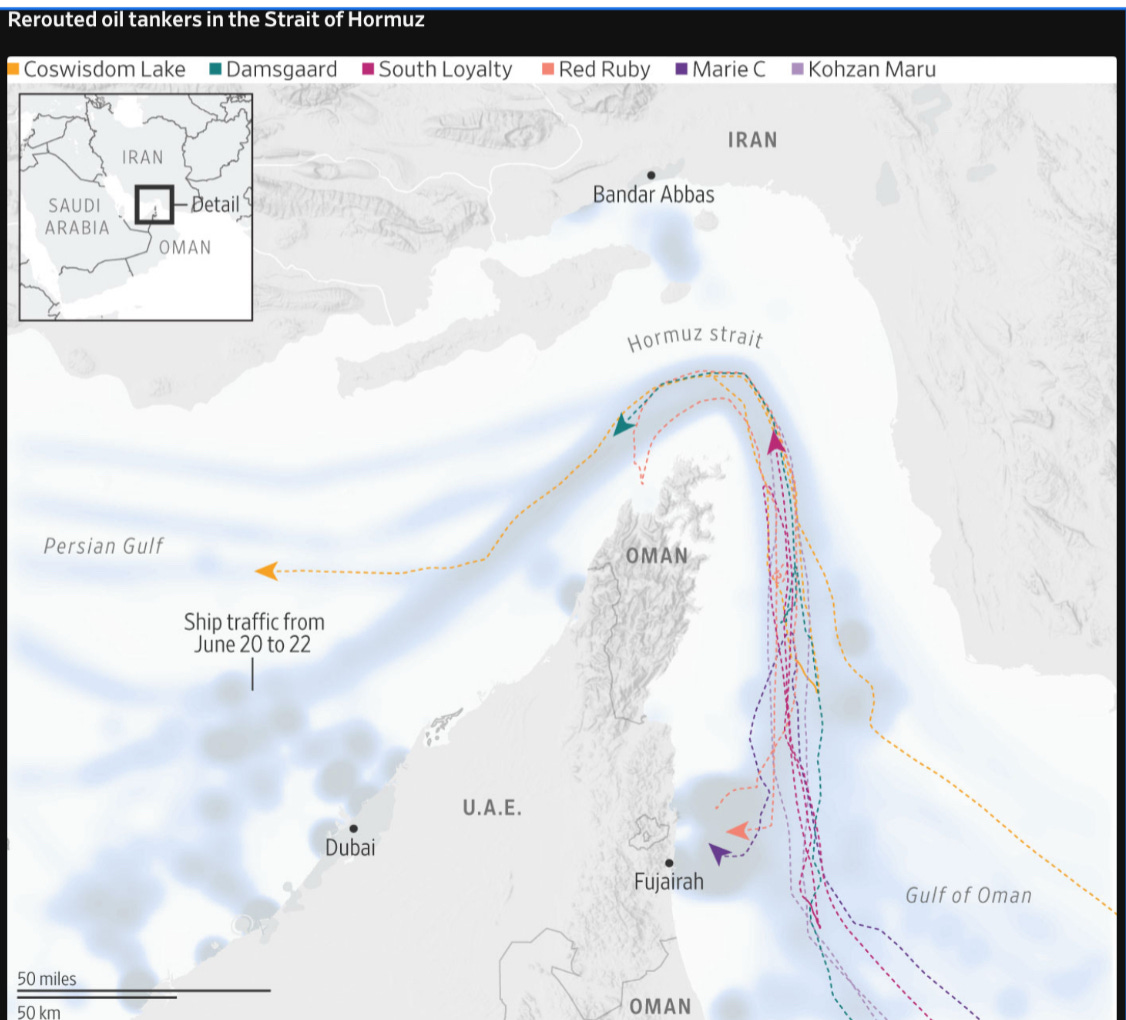Click the IRAN label on the main map
Viewport: 1126px width, 1020px height.
tap(753, 140)
